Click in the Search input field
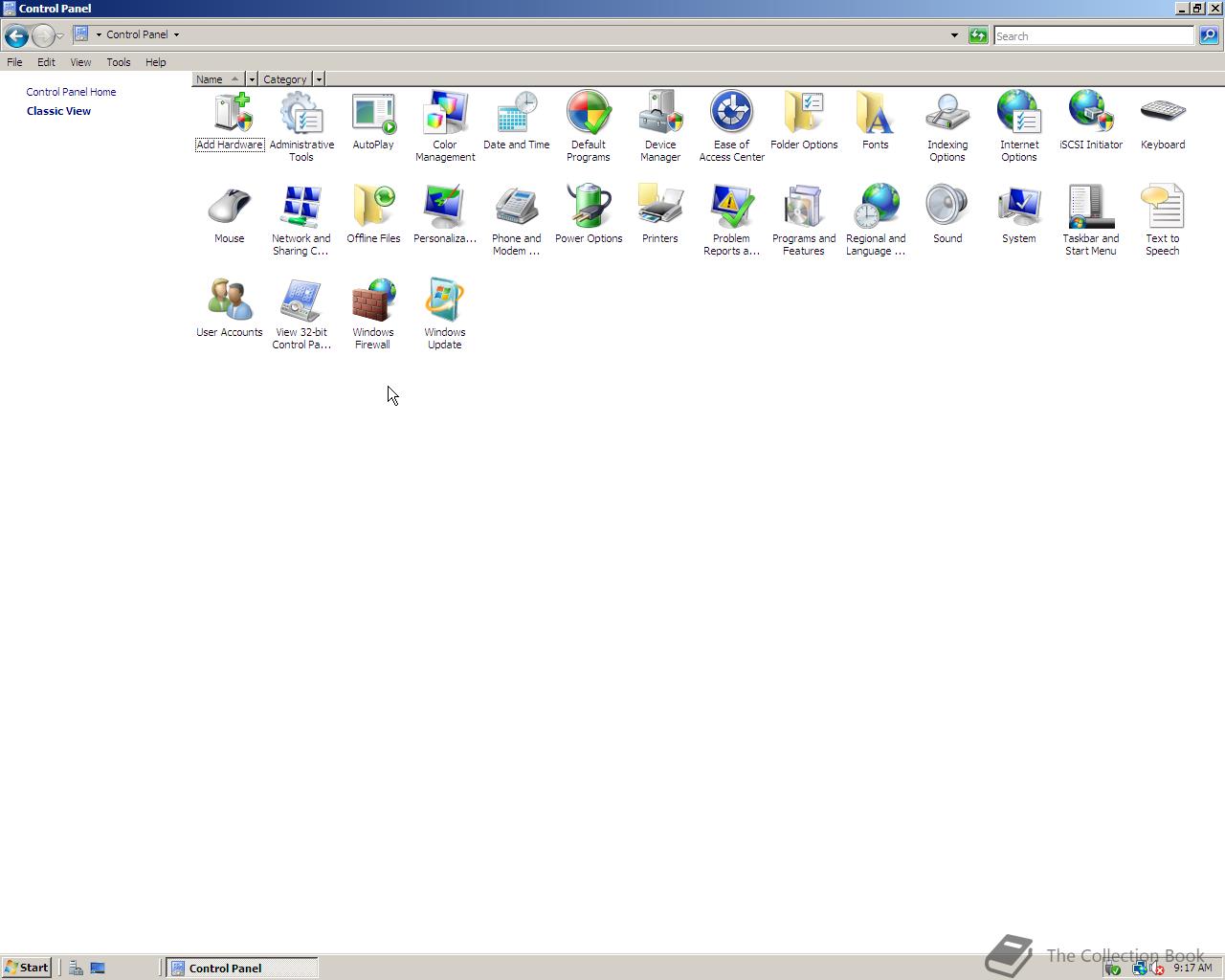This screenshot has width=1225, height=980. coord(1094,35)
